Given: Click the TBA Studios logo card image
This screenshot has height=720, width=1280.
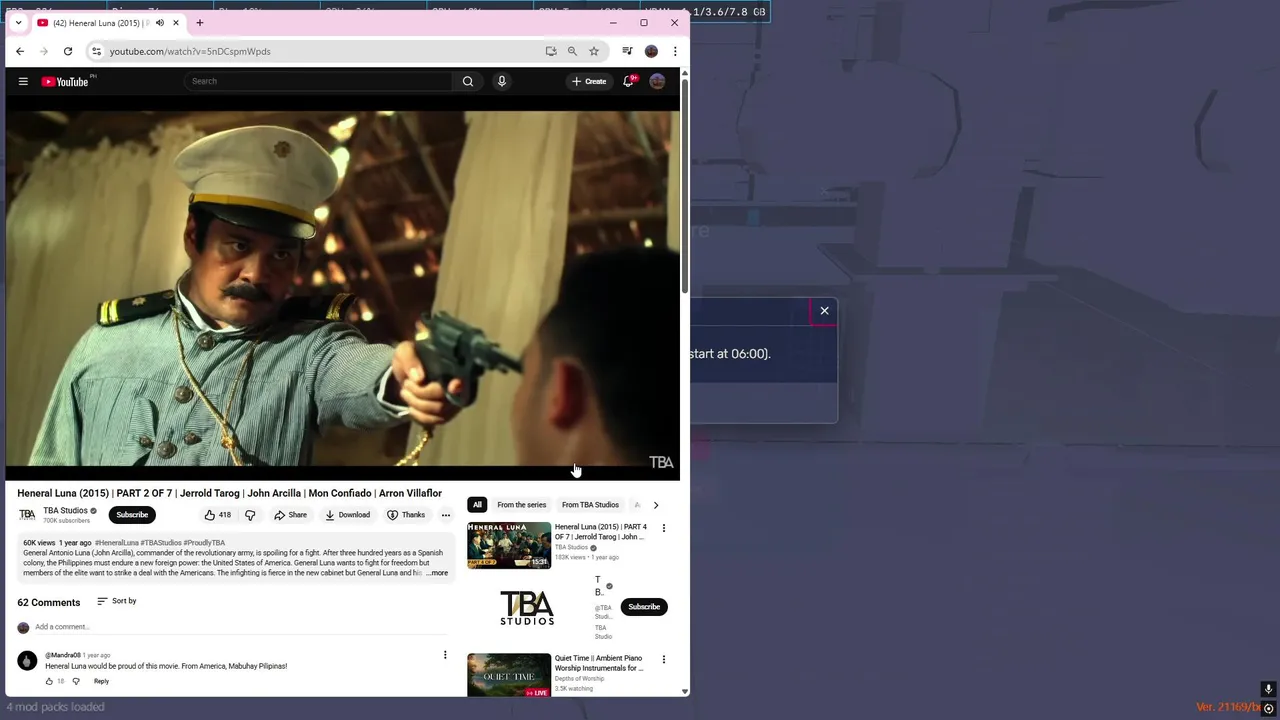Looking at the screenshot, I should (527, 607).
